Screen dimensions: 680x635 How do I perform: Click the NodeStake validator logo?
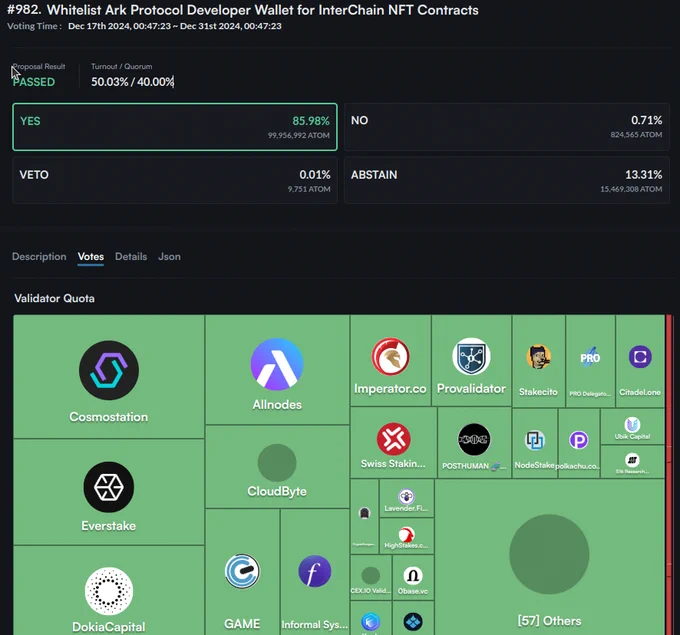(x=535, y=440)
